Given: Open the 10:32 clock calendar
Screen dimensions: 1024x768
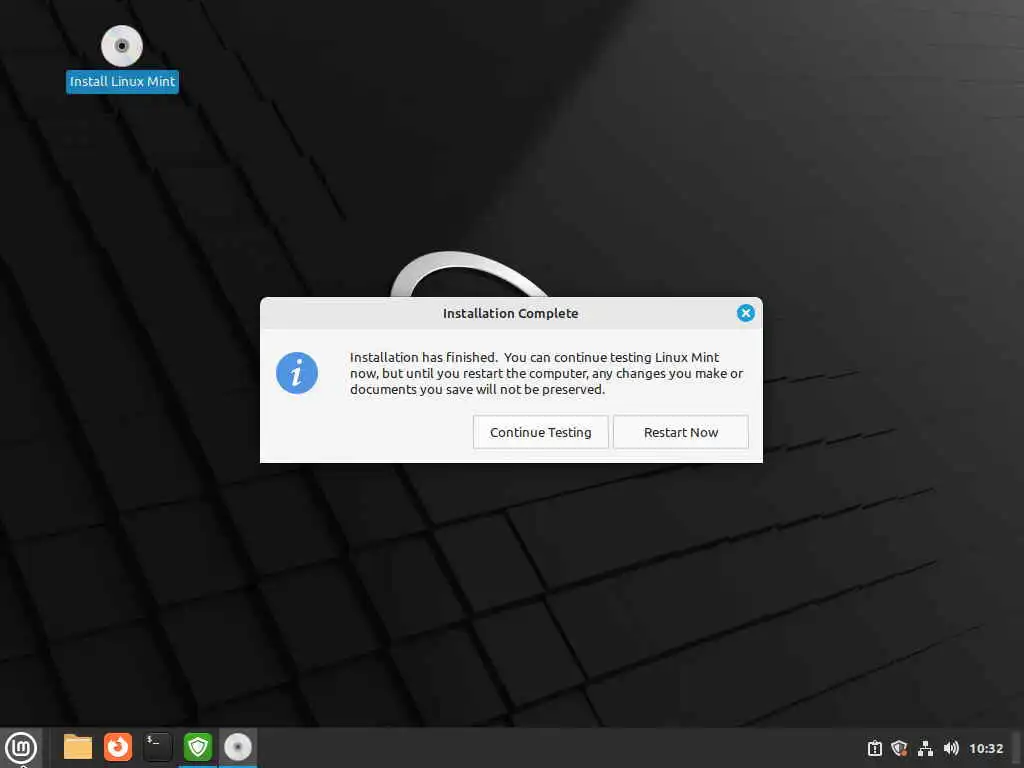Looking at the screenshot, I should point(986,748).
